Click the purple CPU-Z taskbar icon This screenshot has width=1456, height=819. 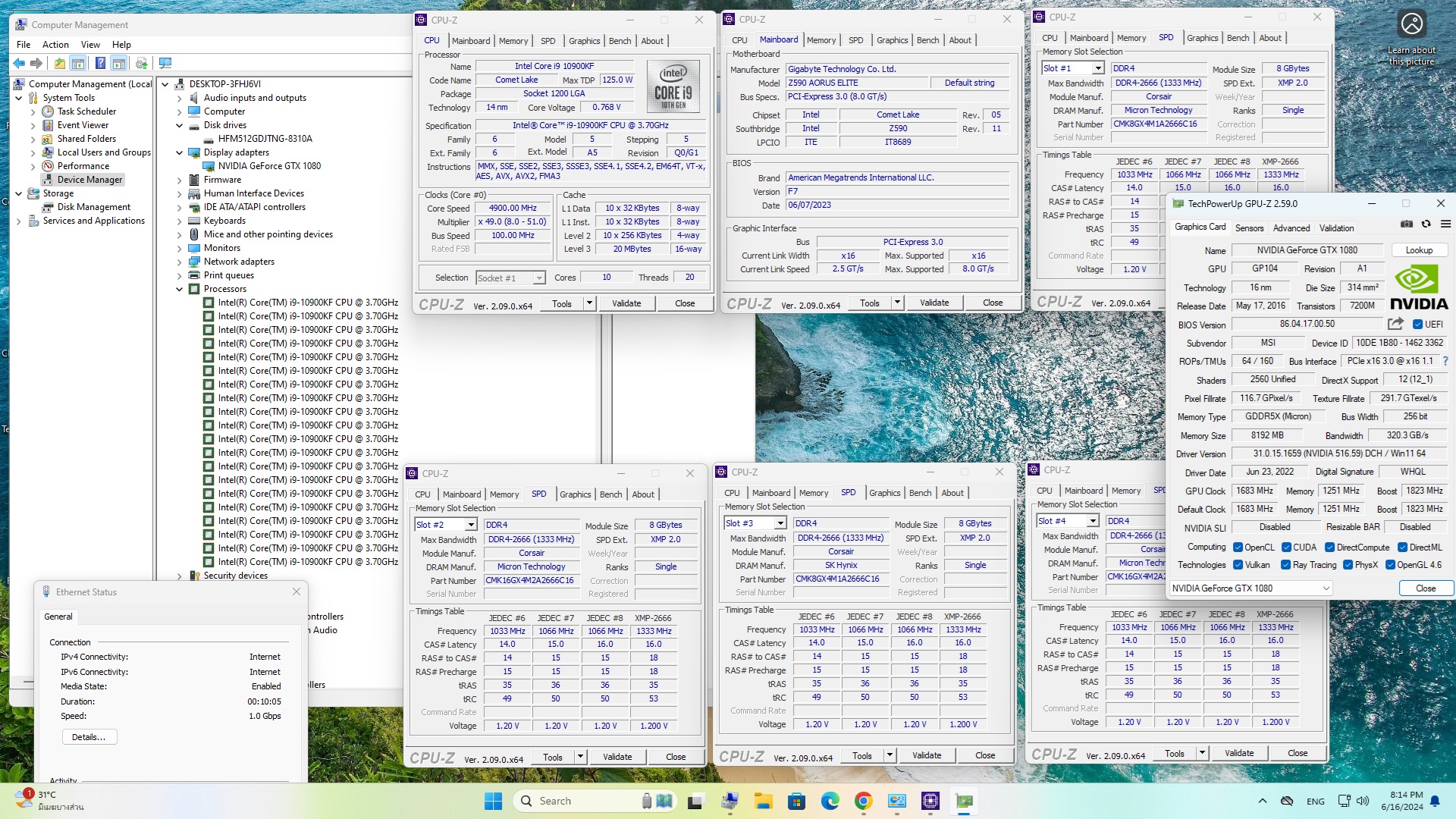tap(930, 801)
